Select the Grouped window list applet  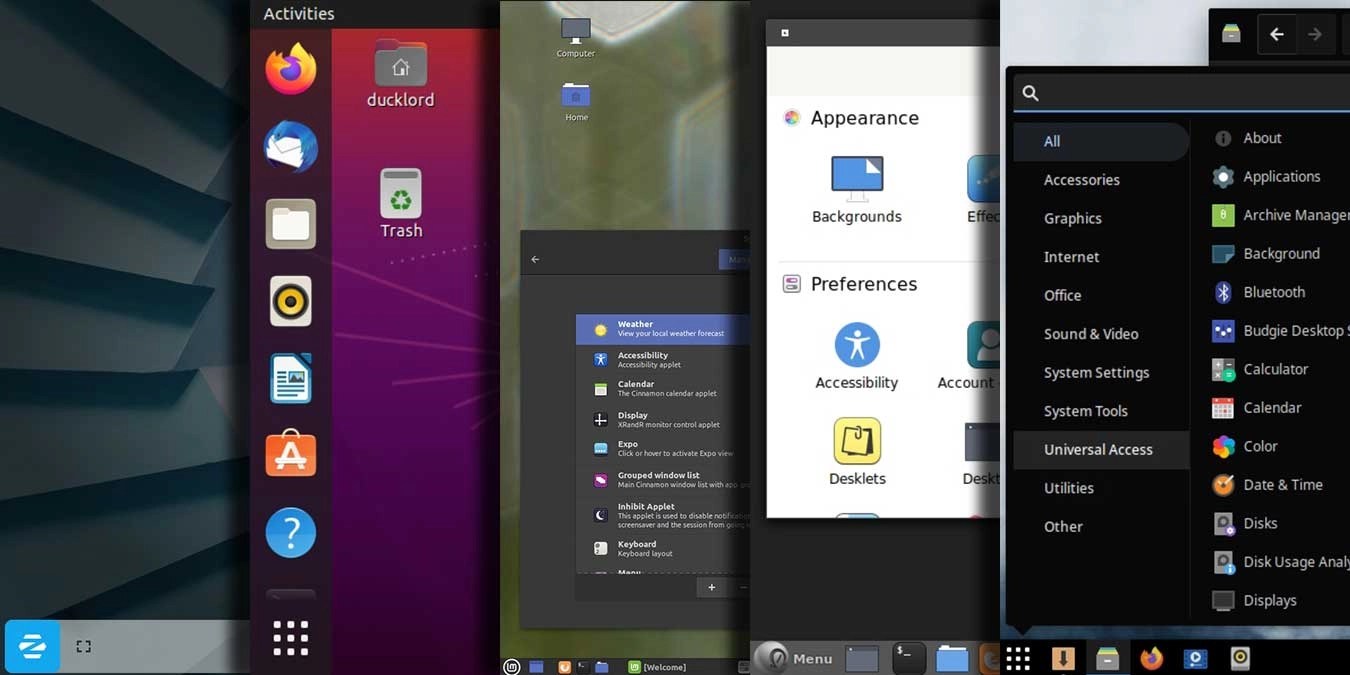coord(663,480)
